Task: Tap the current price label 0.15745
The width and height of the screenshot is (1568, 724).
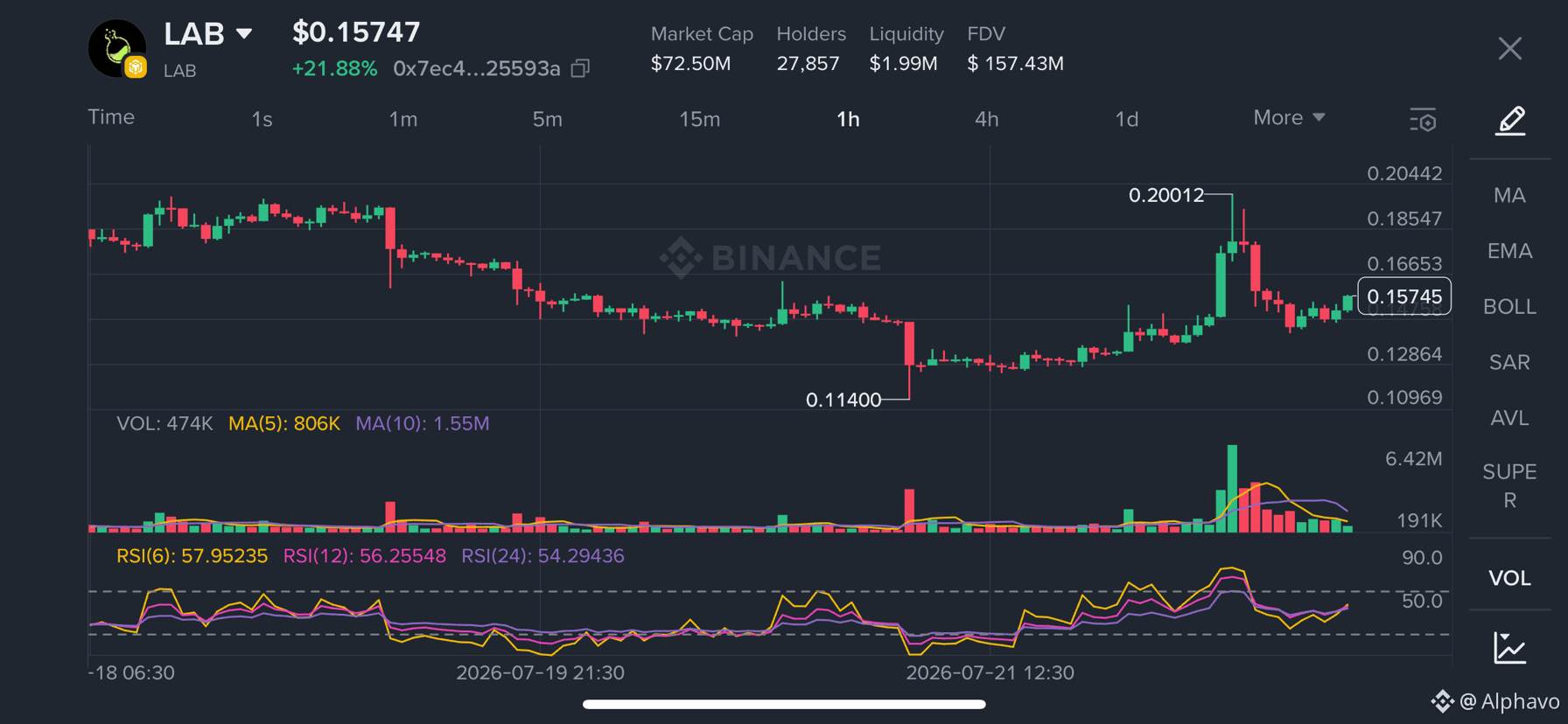Action: click(1404, 296)
